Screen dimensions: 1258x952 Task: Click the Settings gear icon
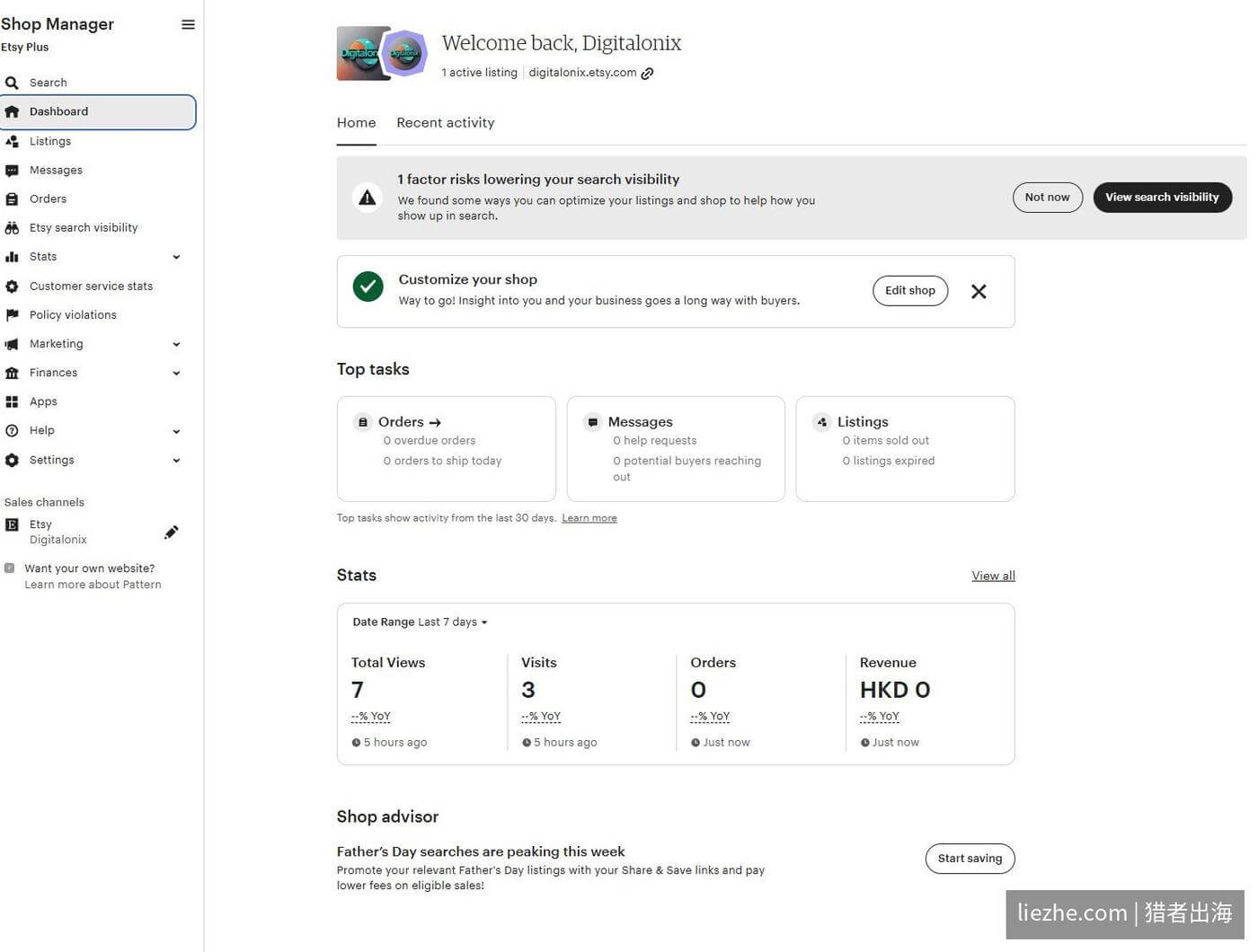[12, 460]
